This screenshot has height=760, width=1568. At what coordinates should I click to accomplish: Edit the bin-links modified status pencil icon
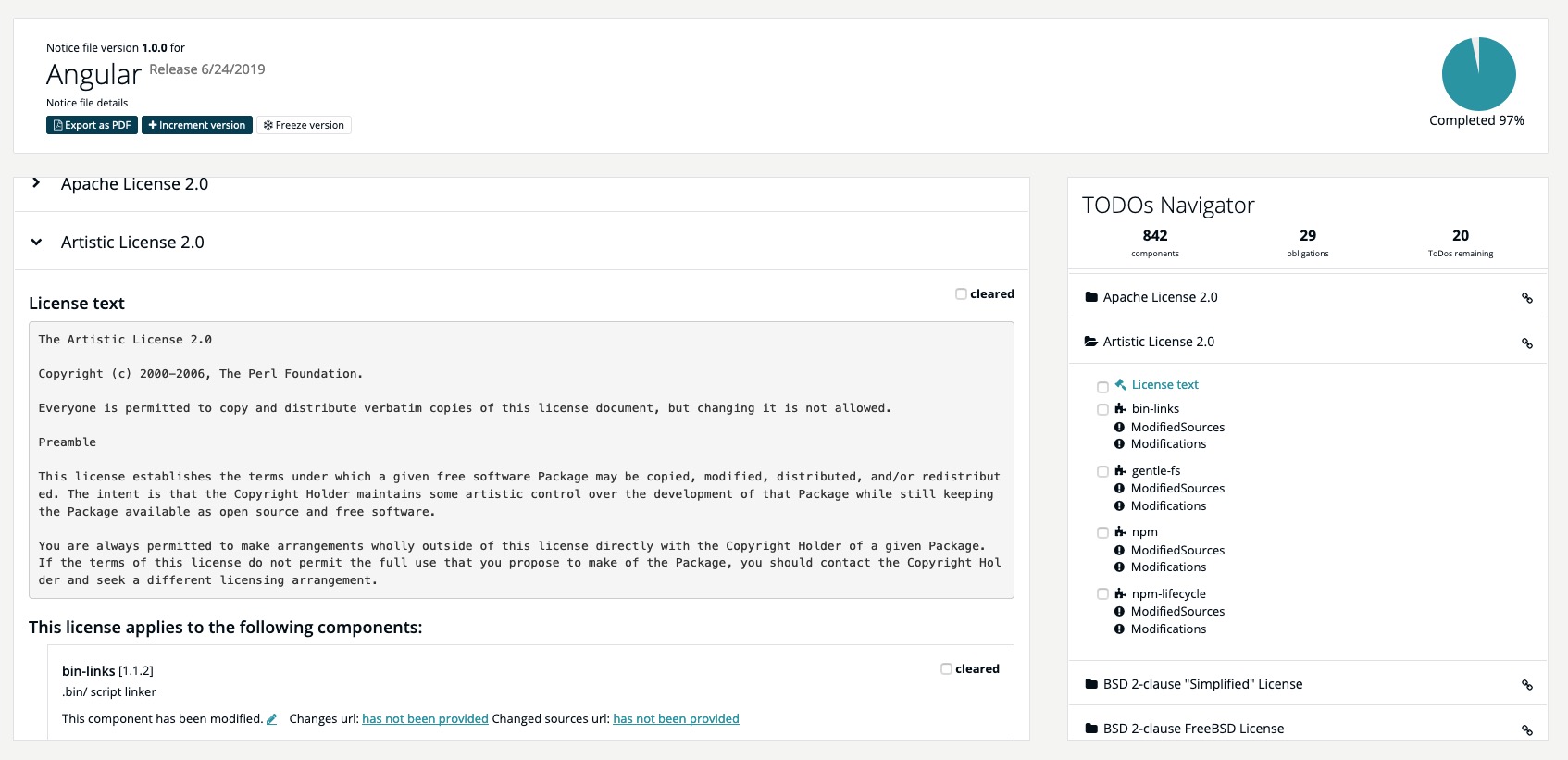(x=272, y=719)
